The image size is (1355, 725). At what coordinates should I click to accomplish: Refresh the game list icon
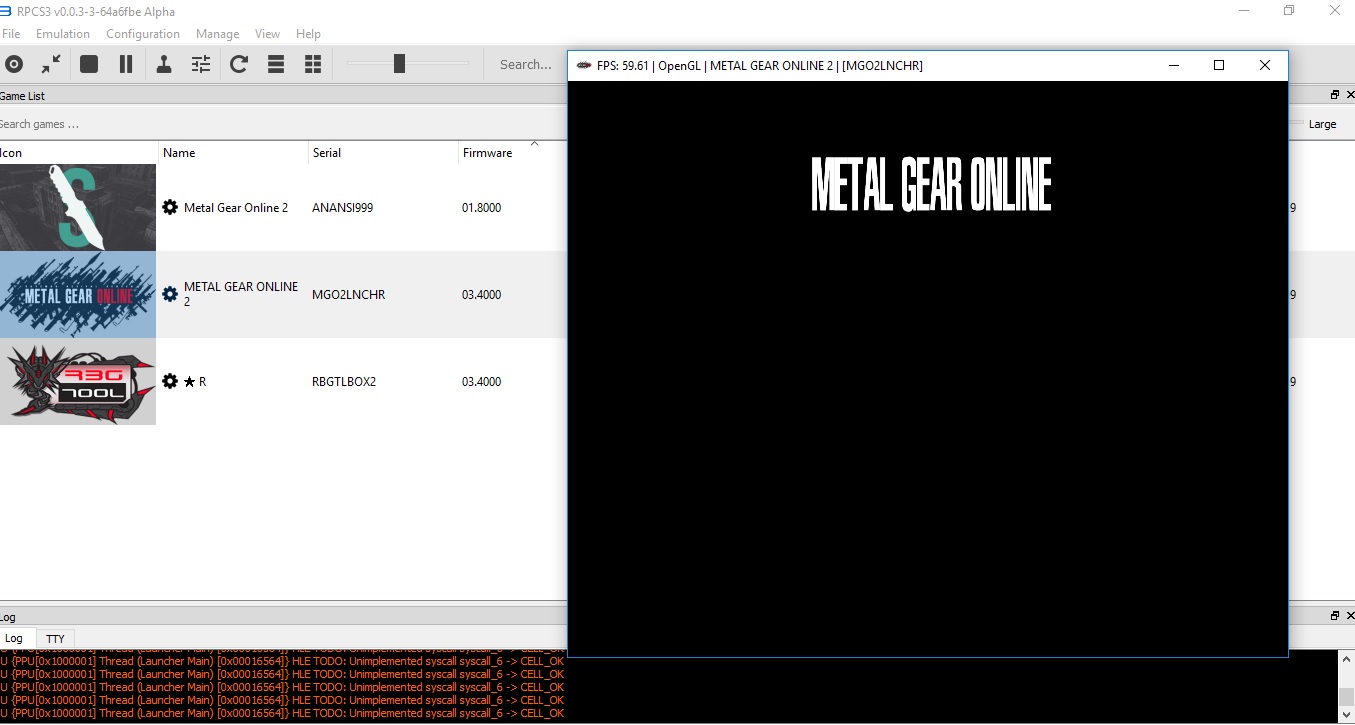pyautogui.click(x=238, y=64)
